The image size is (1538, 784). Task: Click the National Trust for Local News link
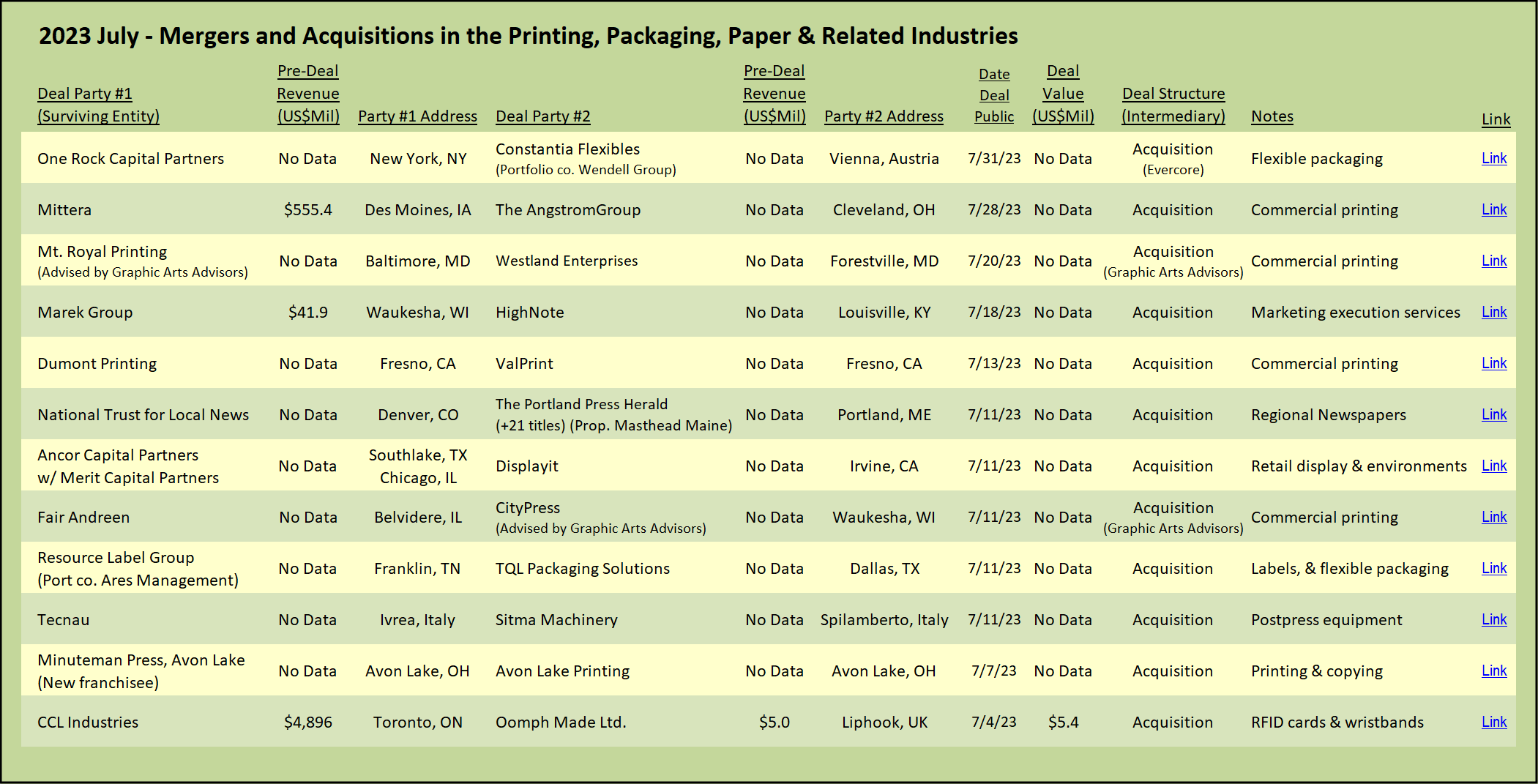1493,414
